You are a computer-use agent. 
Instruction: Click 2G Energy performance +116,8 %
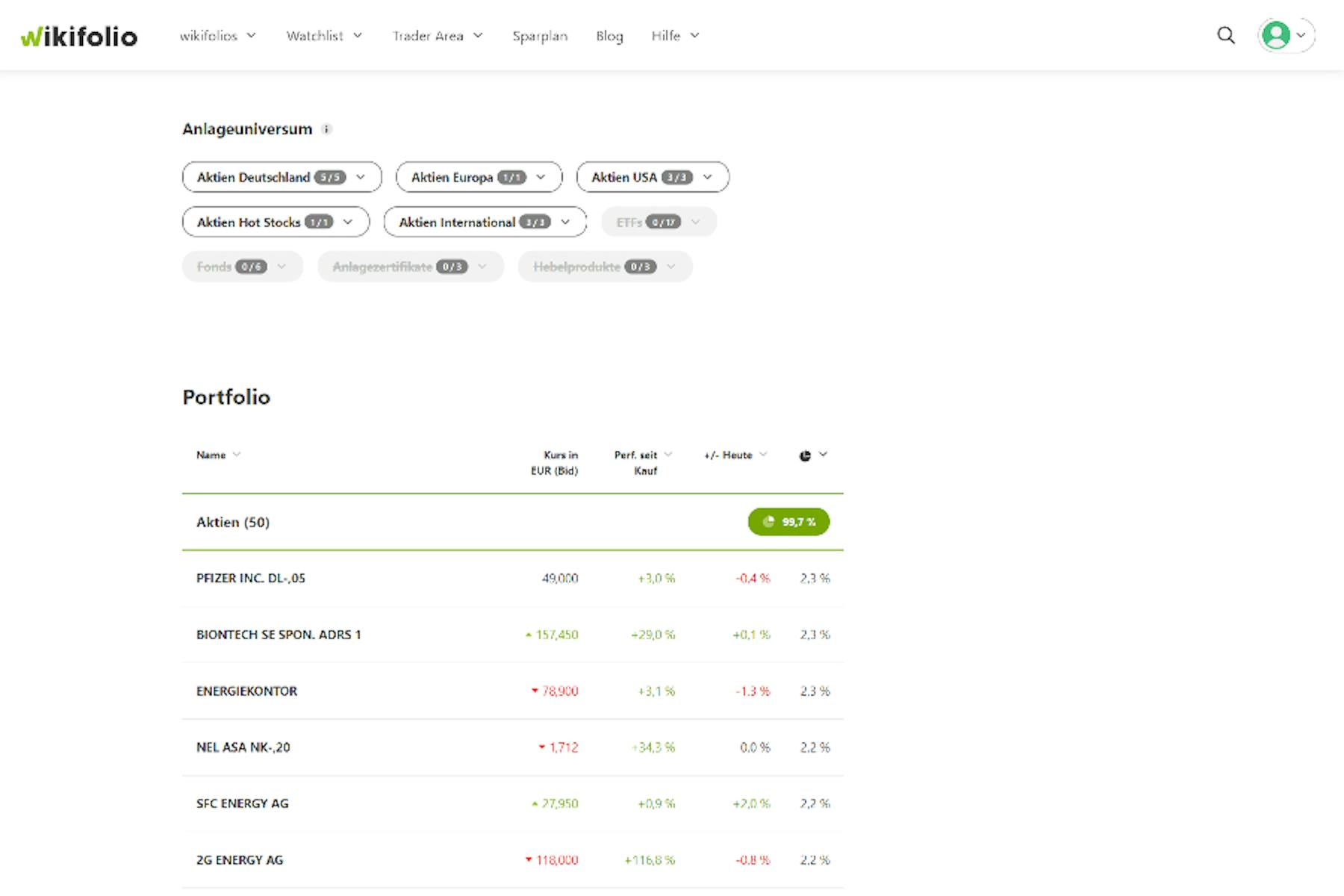click(650, 859)
